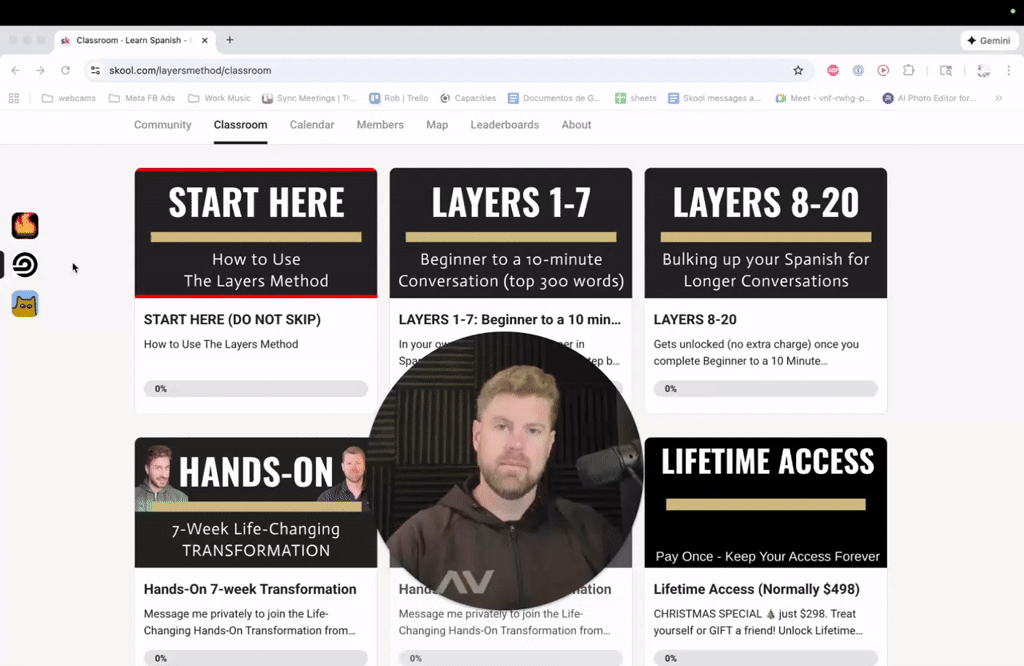Image resolution: width=1024 pixels, height=666 pixels.
Task: Open the Members tab
Action: click(x=380, y=125)
